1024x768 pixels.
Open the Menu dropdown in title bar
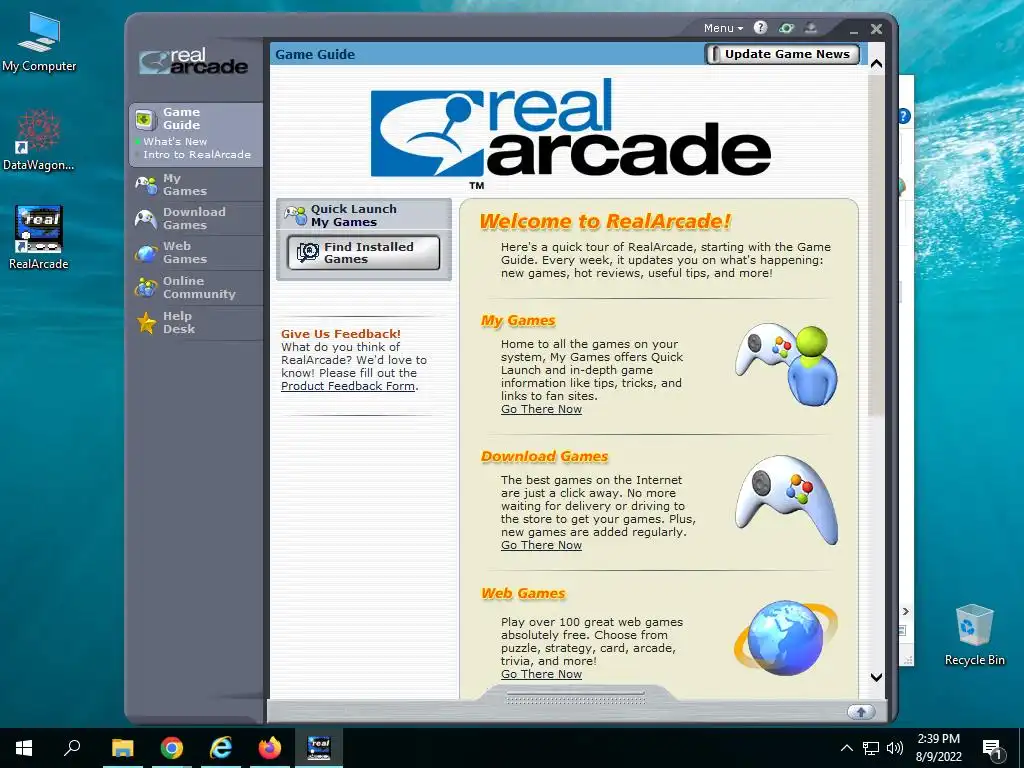[723, 28]
